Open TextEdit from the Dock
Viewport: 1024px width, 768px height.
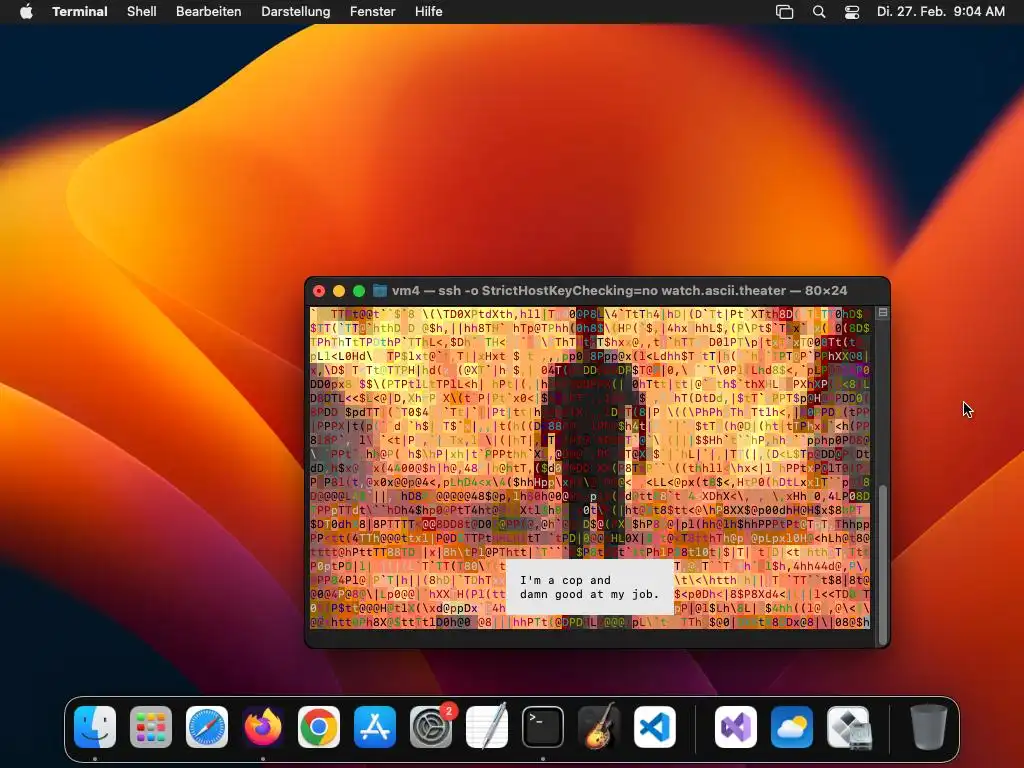click(487, 726)
